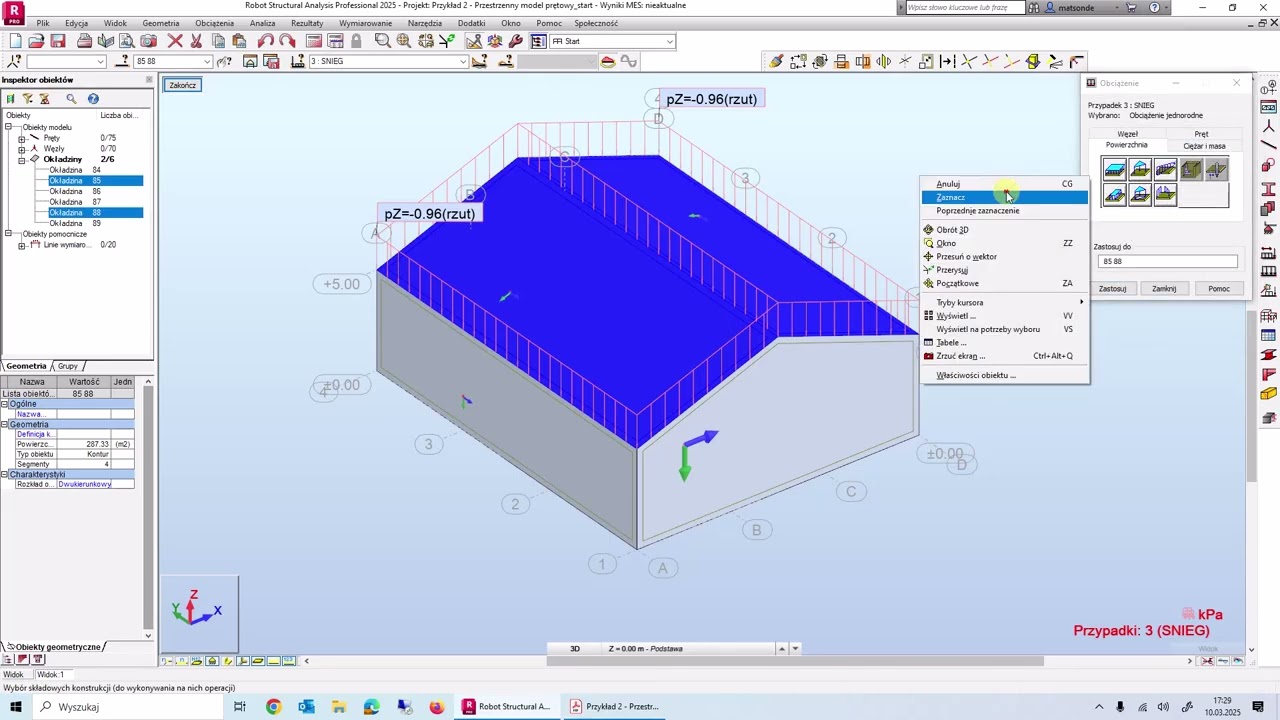Click the Print icon in the toolbar

(x=85, y=41)
